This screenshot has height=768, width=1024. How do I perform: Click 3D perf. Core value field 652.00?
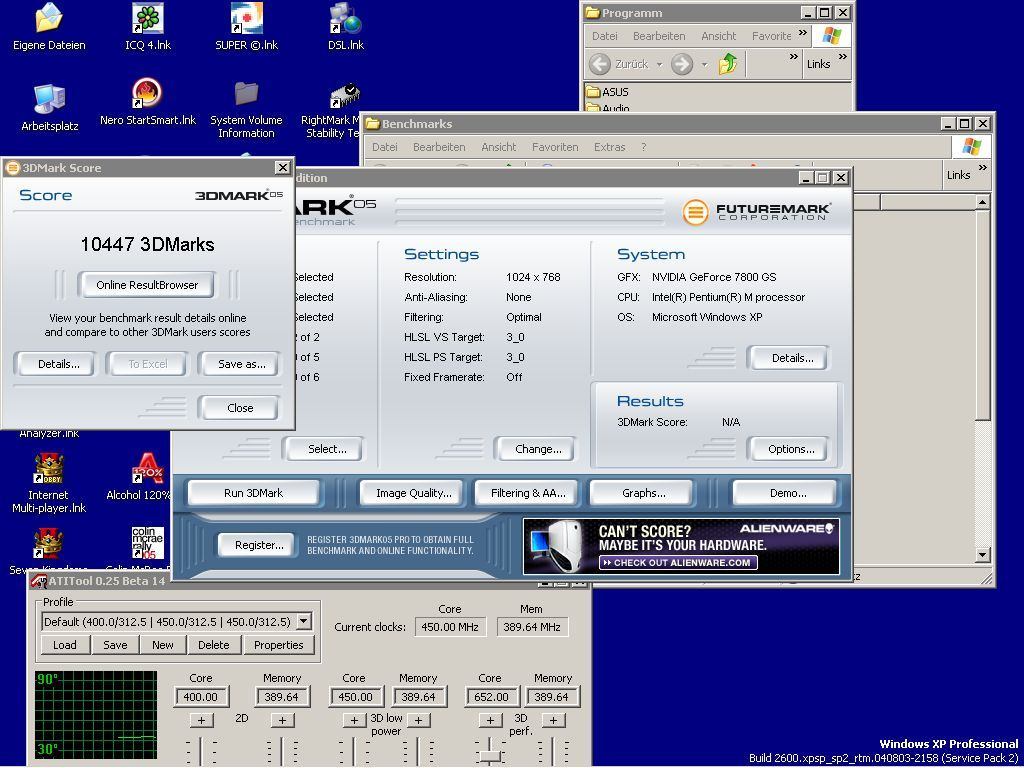point(492,697)
